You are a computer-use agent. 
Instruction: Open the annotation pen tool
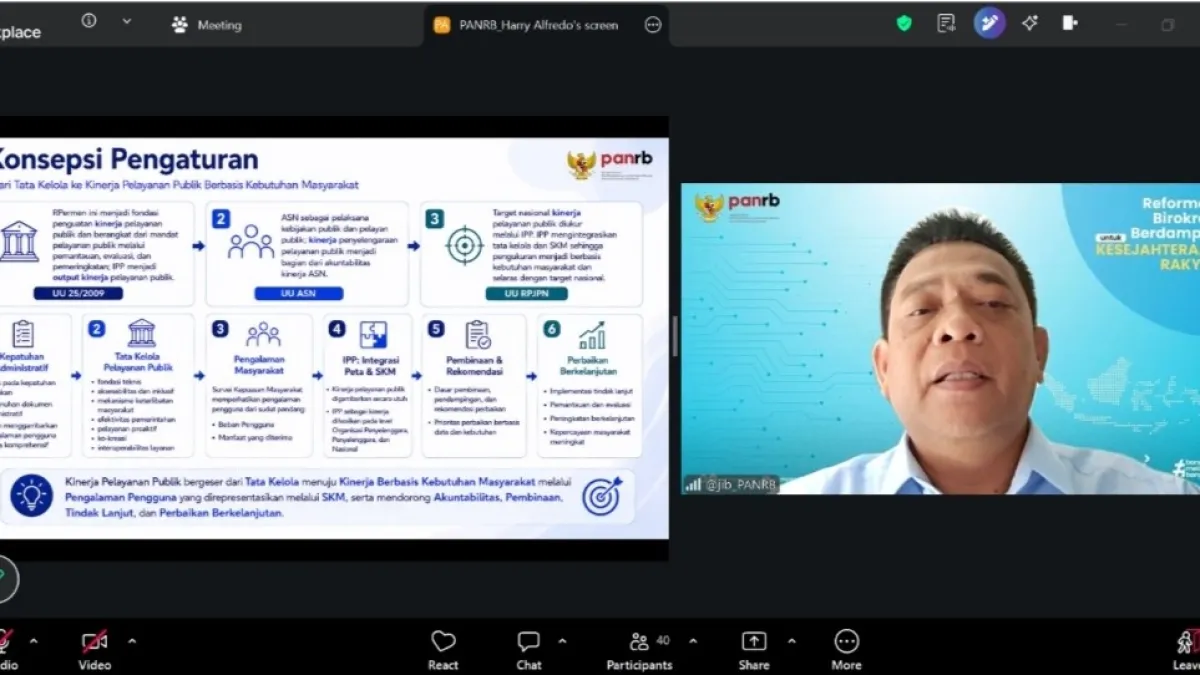pos(990,23)
